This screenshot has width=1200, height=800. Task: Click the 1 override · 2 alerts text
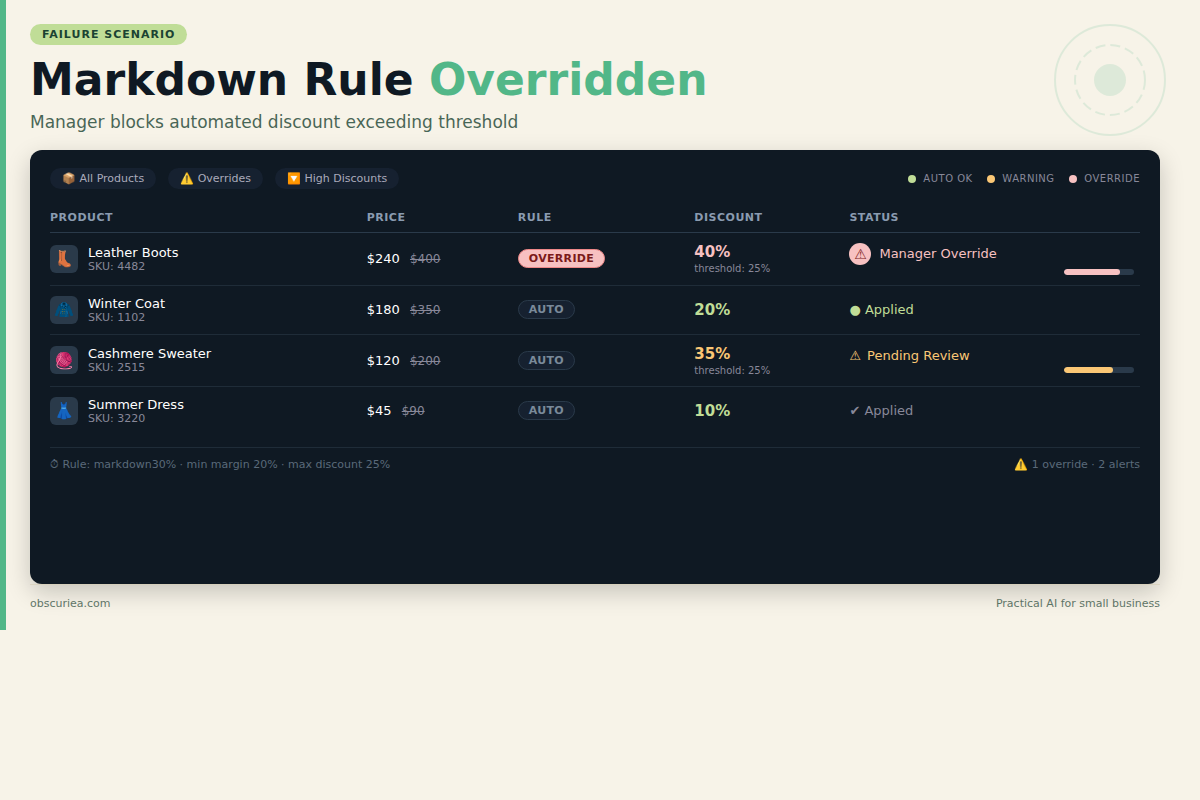point(1086,464)
